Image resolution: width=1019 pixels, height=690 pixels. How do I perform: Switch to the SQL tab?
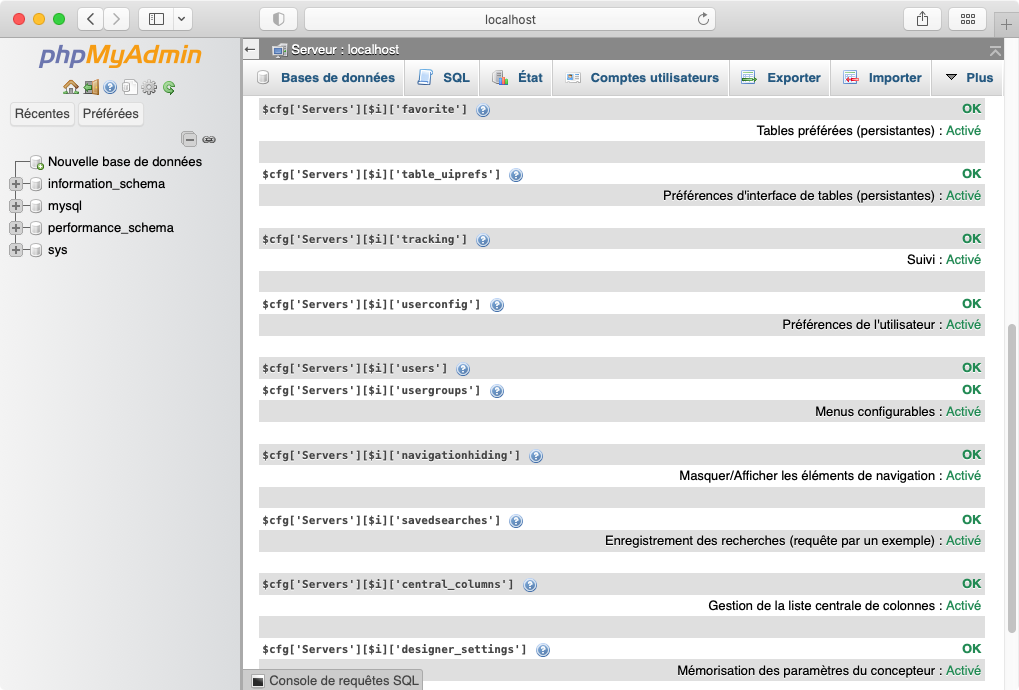click(x=443, y=78)
